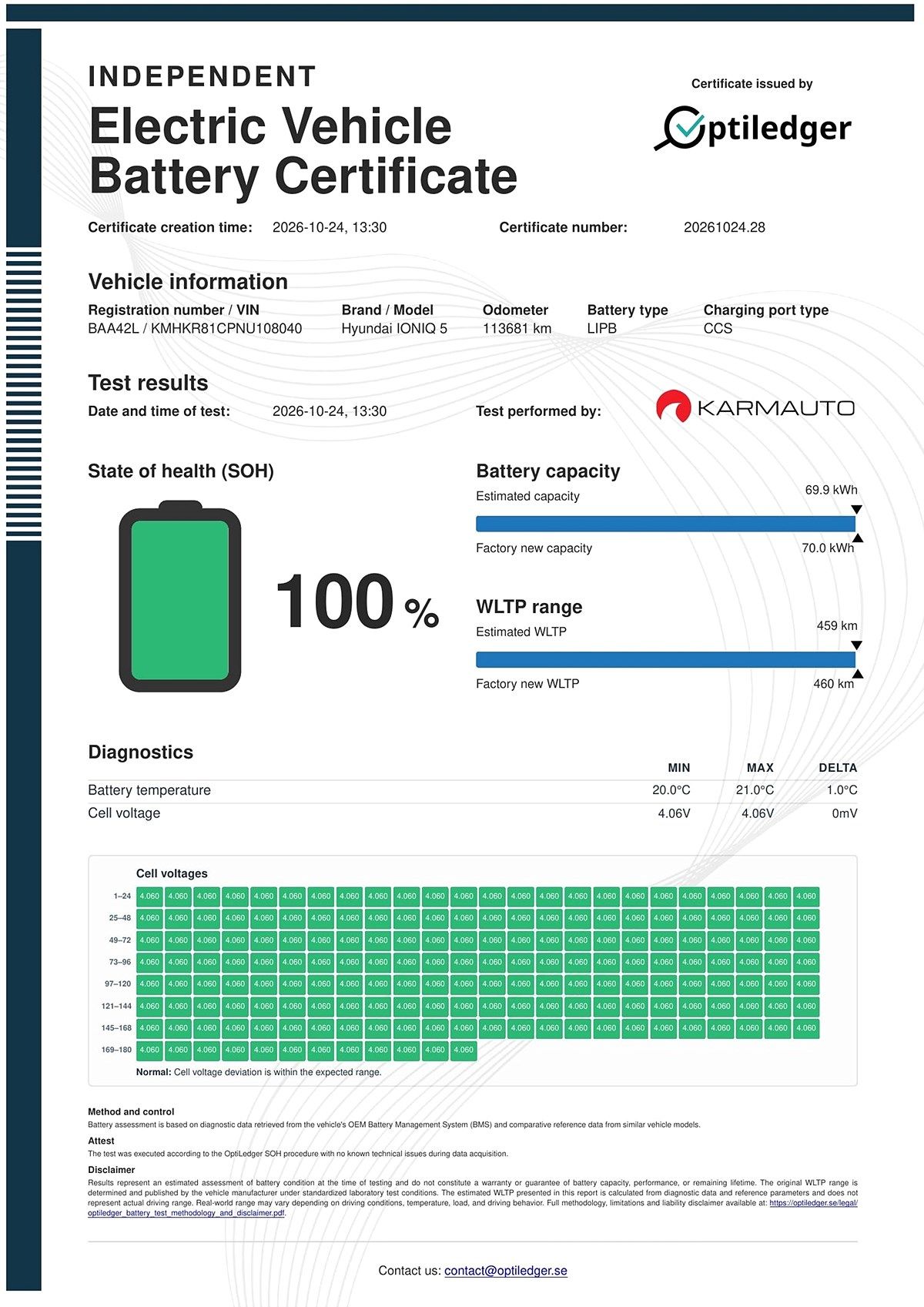Select the Electric Vehicle Battery Certificate title

coord(303,151)
